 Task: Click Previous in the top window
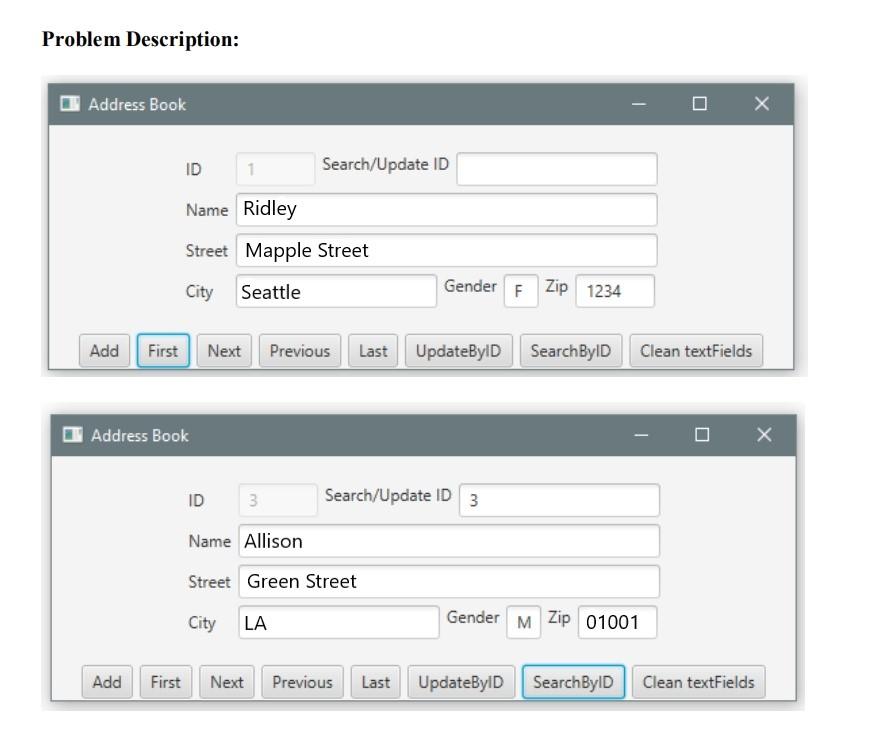point(300,351)
